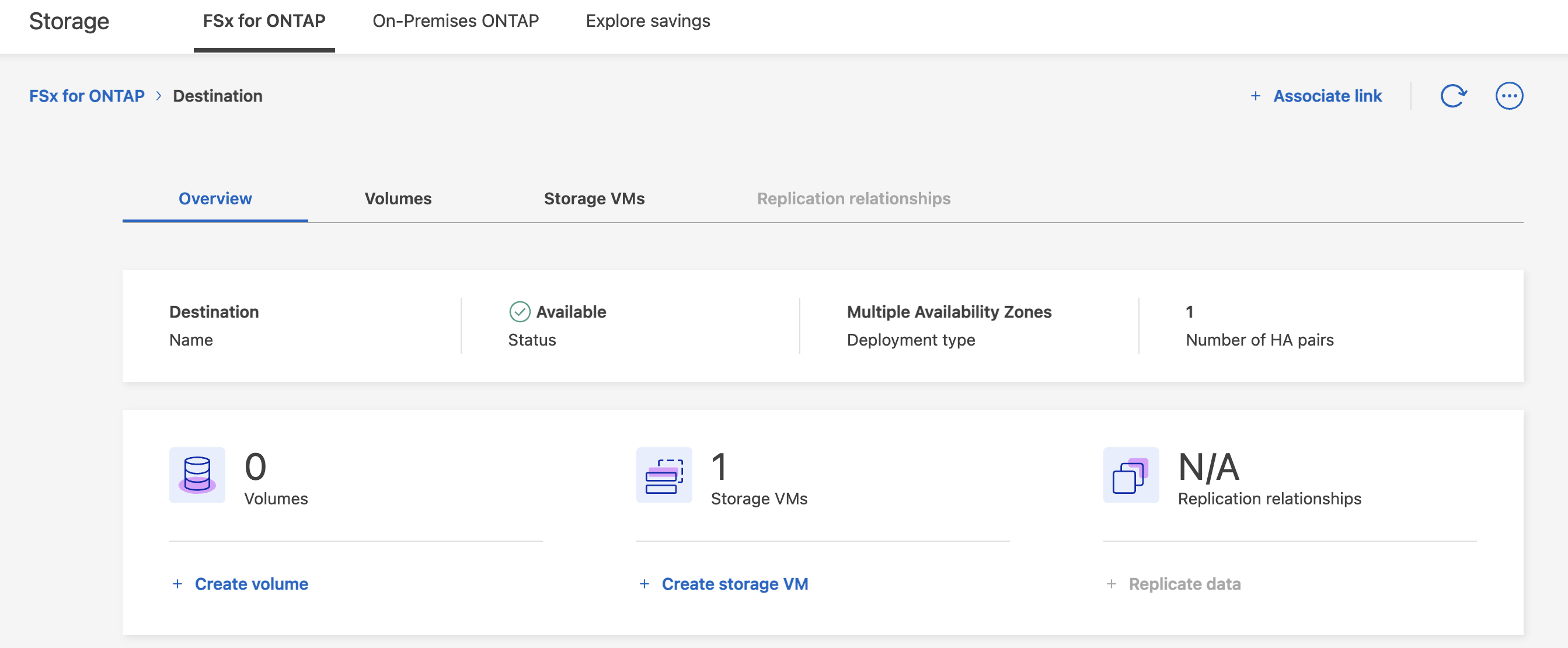Click the plus icon beside Associate link

(x=1256, y=96)
